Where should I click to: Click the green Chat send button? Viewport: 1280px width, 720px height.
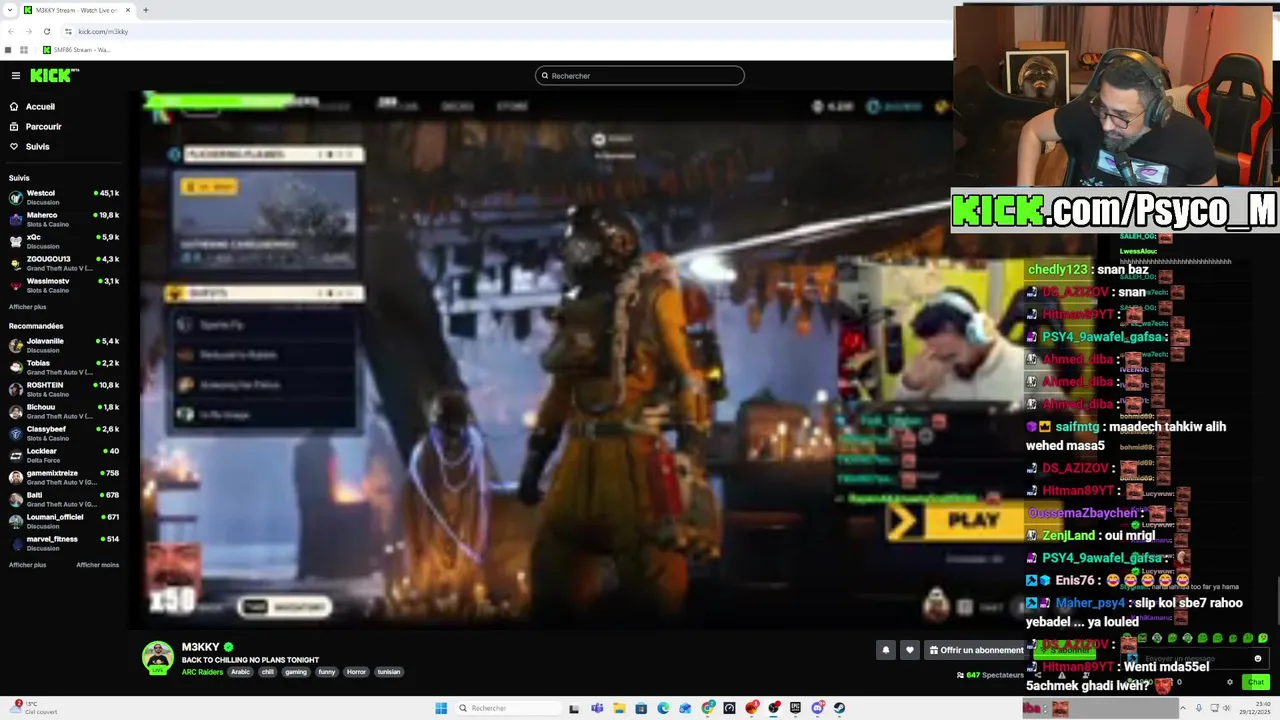click(x=1256, y=682)
